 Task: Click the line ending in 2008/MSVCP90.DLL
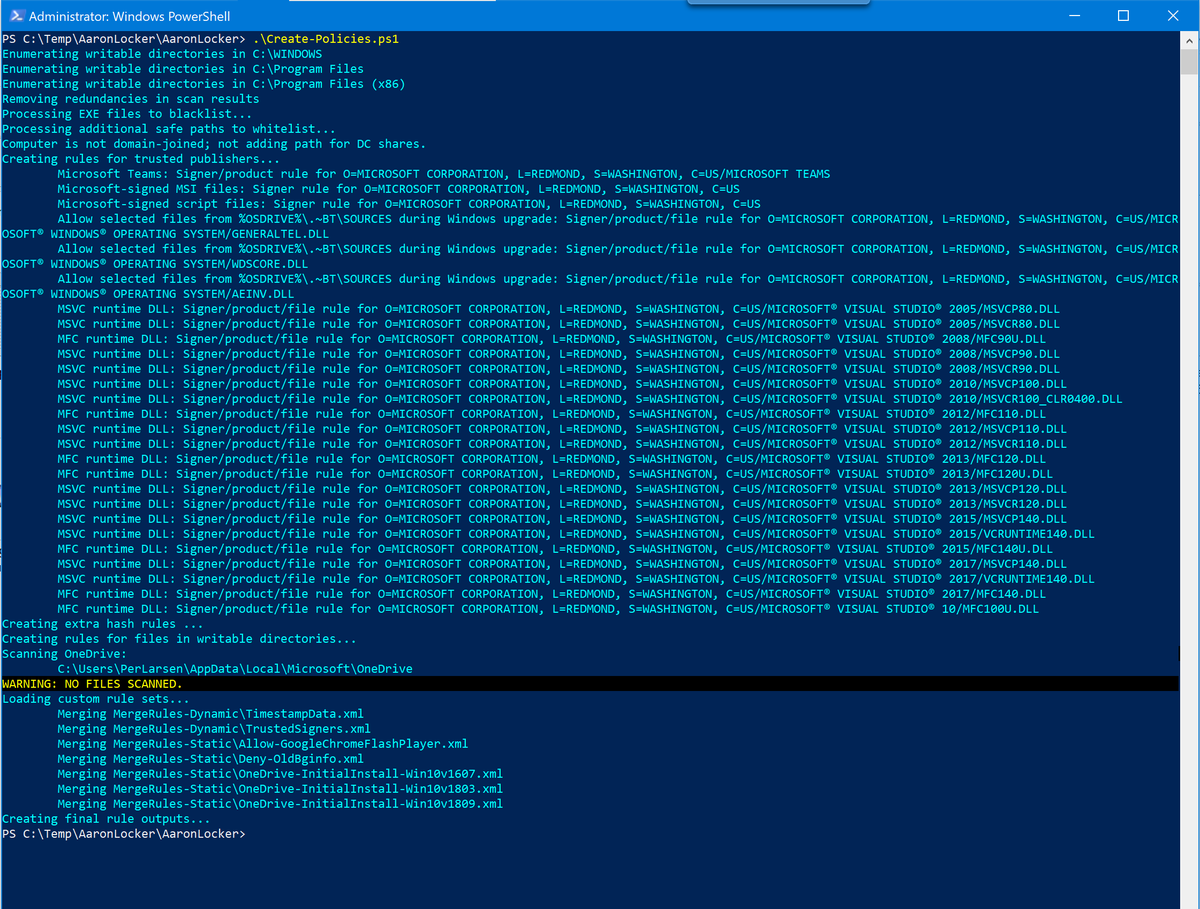(x=558, y=354)
